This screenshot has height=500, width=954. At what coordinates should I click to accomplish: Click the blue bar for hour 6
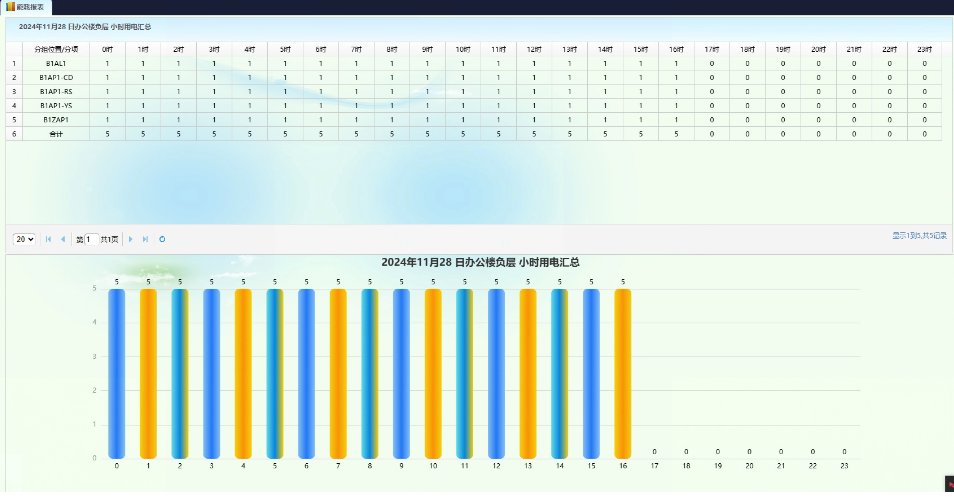click(307, 373)
